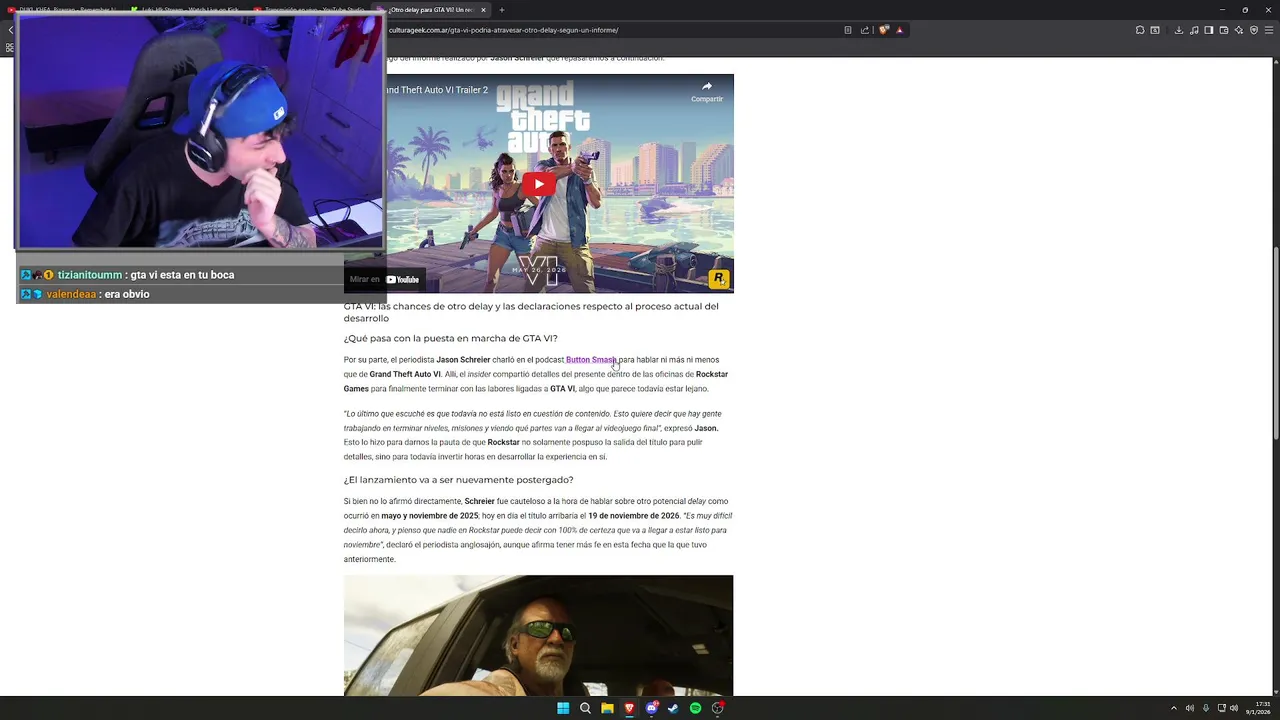Click heading ¿El lanzamiento va a ser nuevamente postergado?
The image size is (1280, 720).
pos(458,480)
